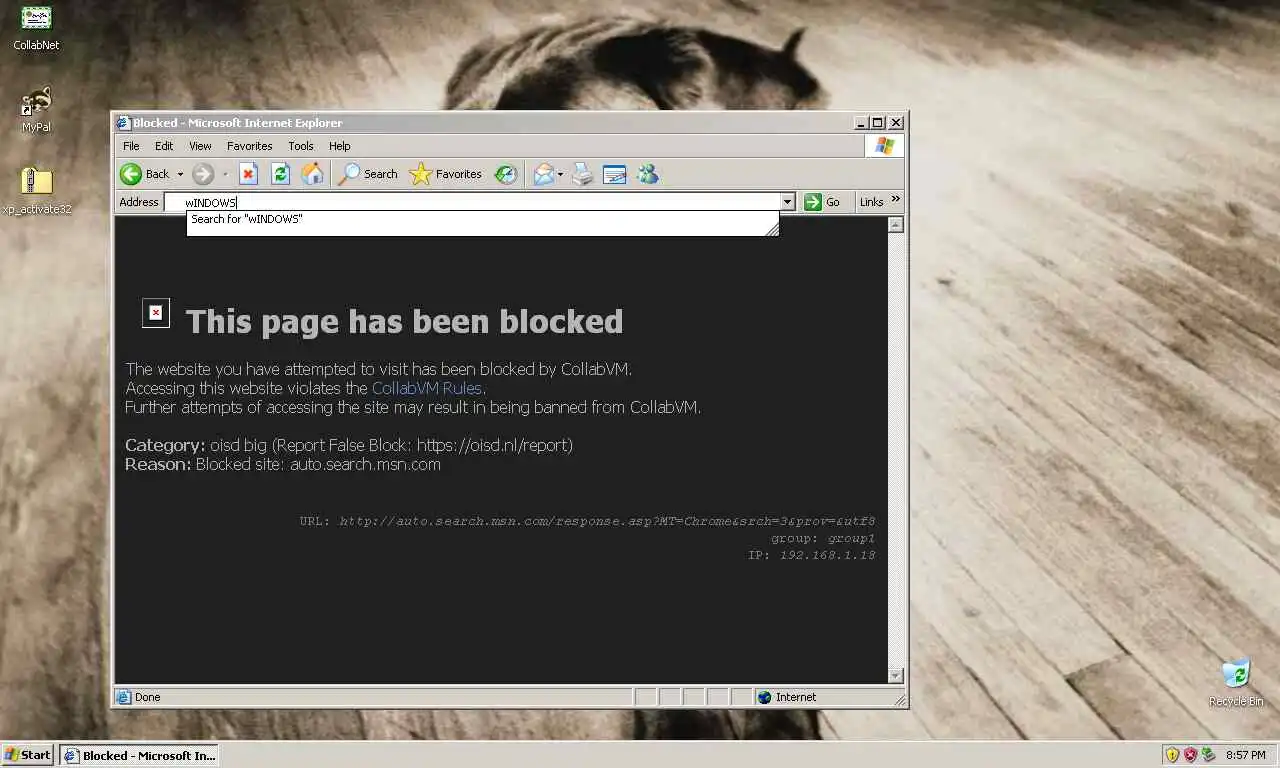Refresh the page with green arrows icon
This screenshot has height=768, width=1280.
(x=280, y=174)
